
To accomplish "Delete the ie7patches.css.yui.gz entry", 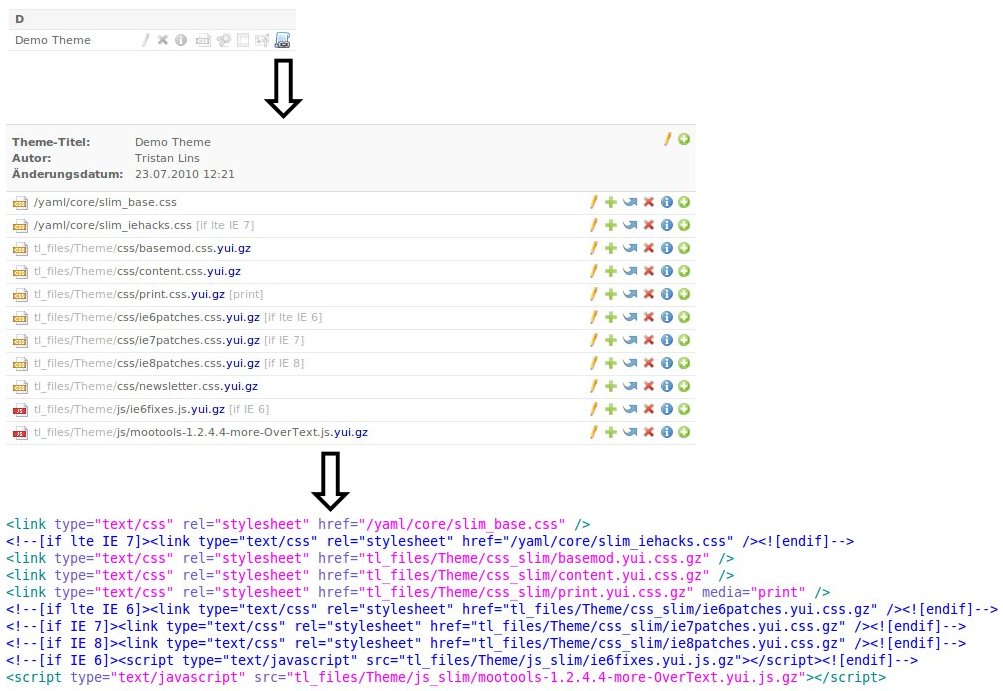I will point(648,340).
